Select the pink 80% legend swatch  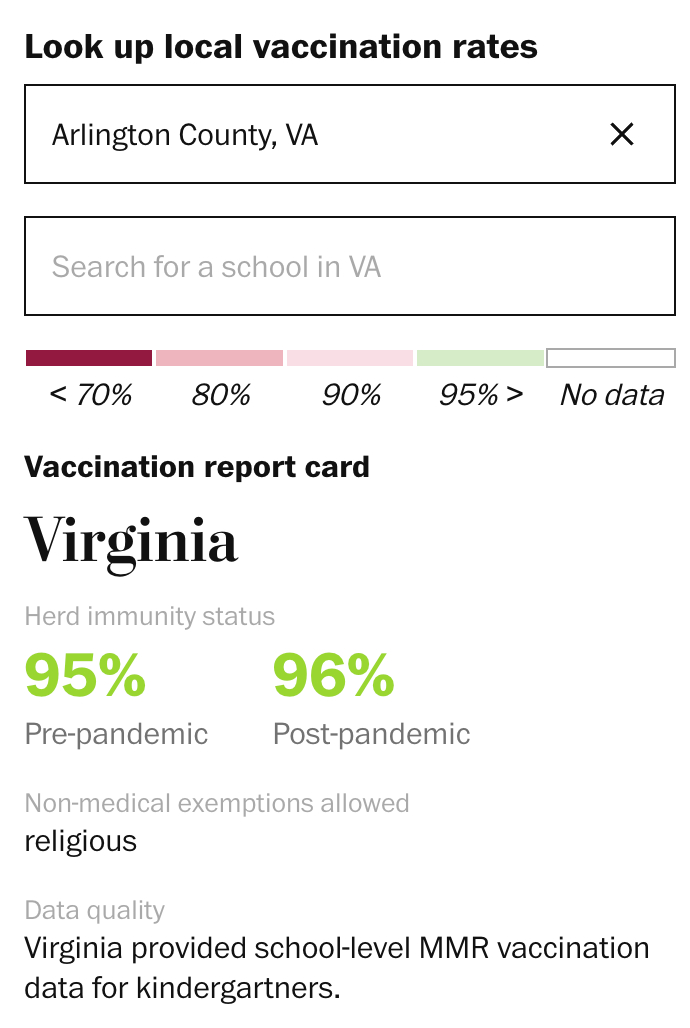point(220,358)
